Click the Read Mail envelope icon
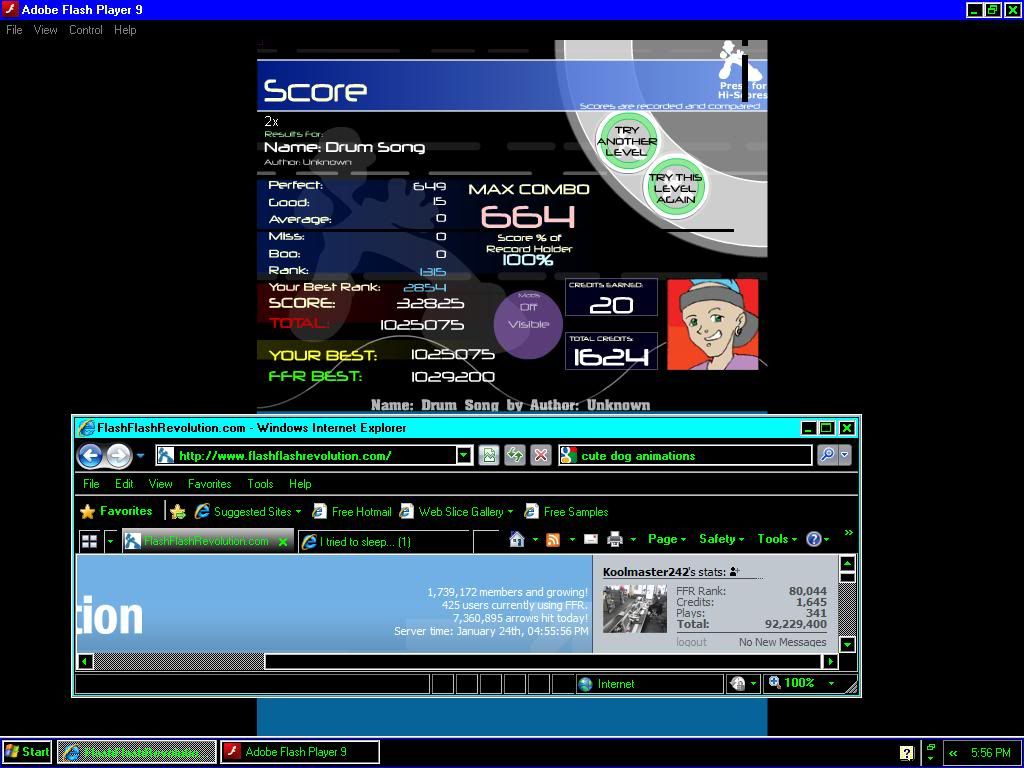The height and width of the screenshot is (768, 1024). click(590, 539)
